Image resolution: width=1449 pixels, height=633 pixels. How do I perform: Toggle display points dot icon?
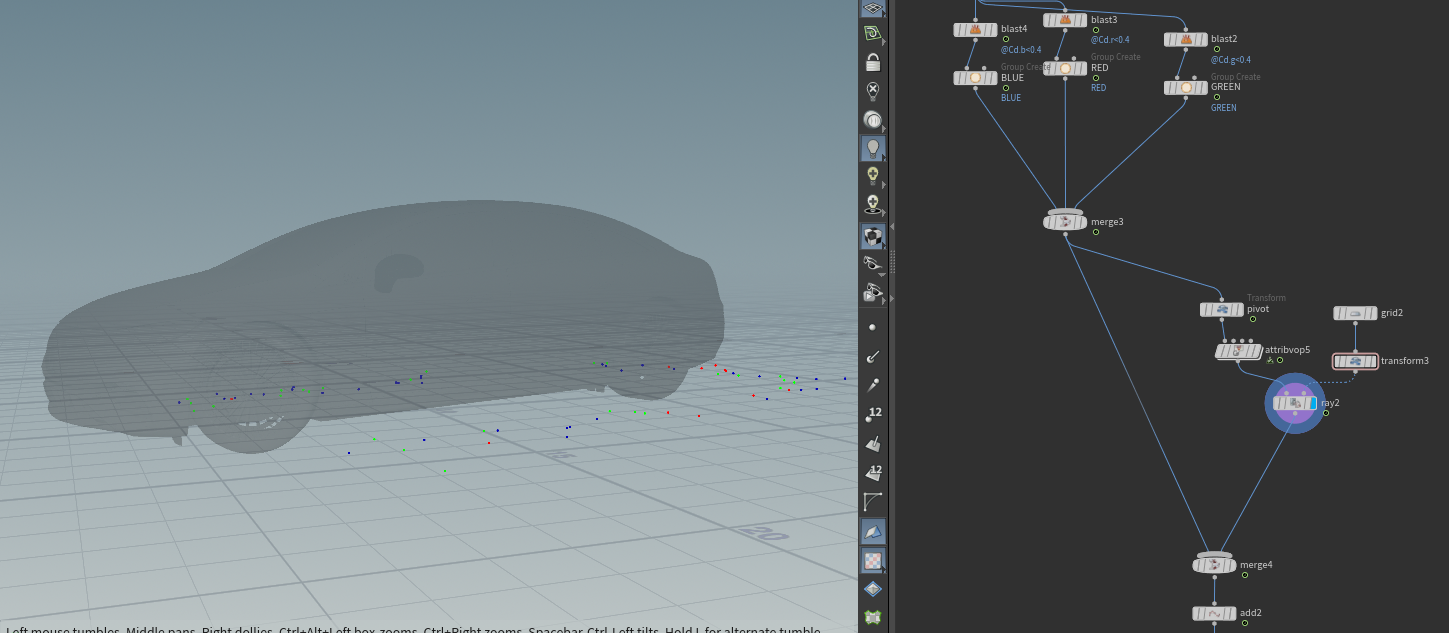pos(873,327)
